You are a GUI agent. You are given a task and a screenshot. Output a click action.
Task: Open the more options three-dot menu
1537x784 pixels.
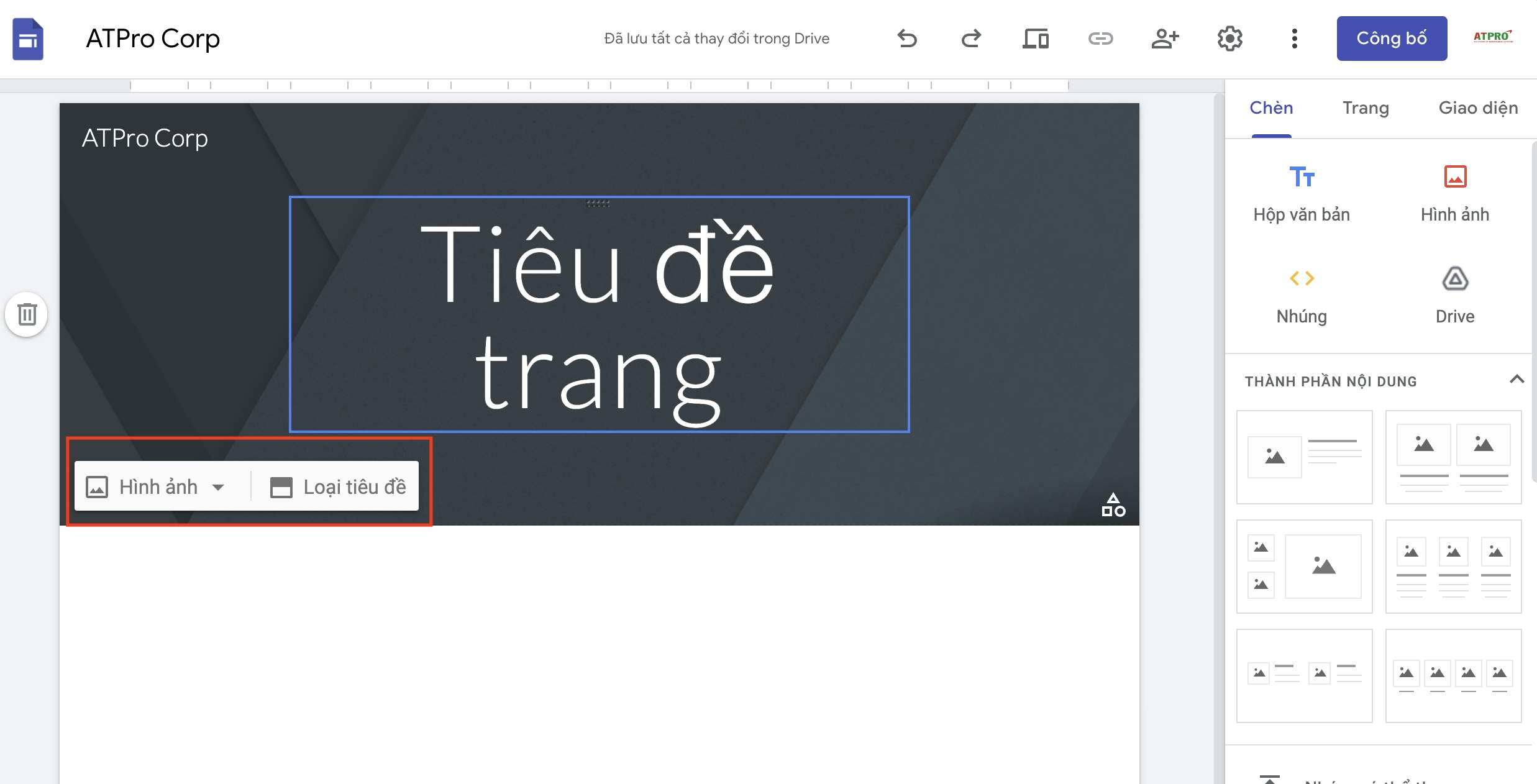(x=1294, y=39)
